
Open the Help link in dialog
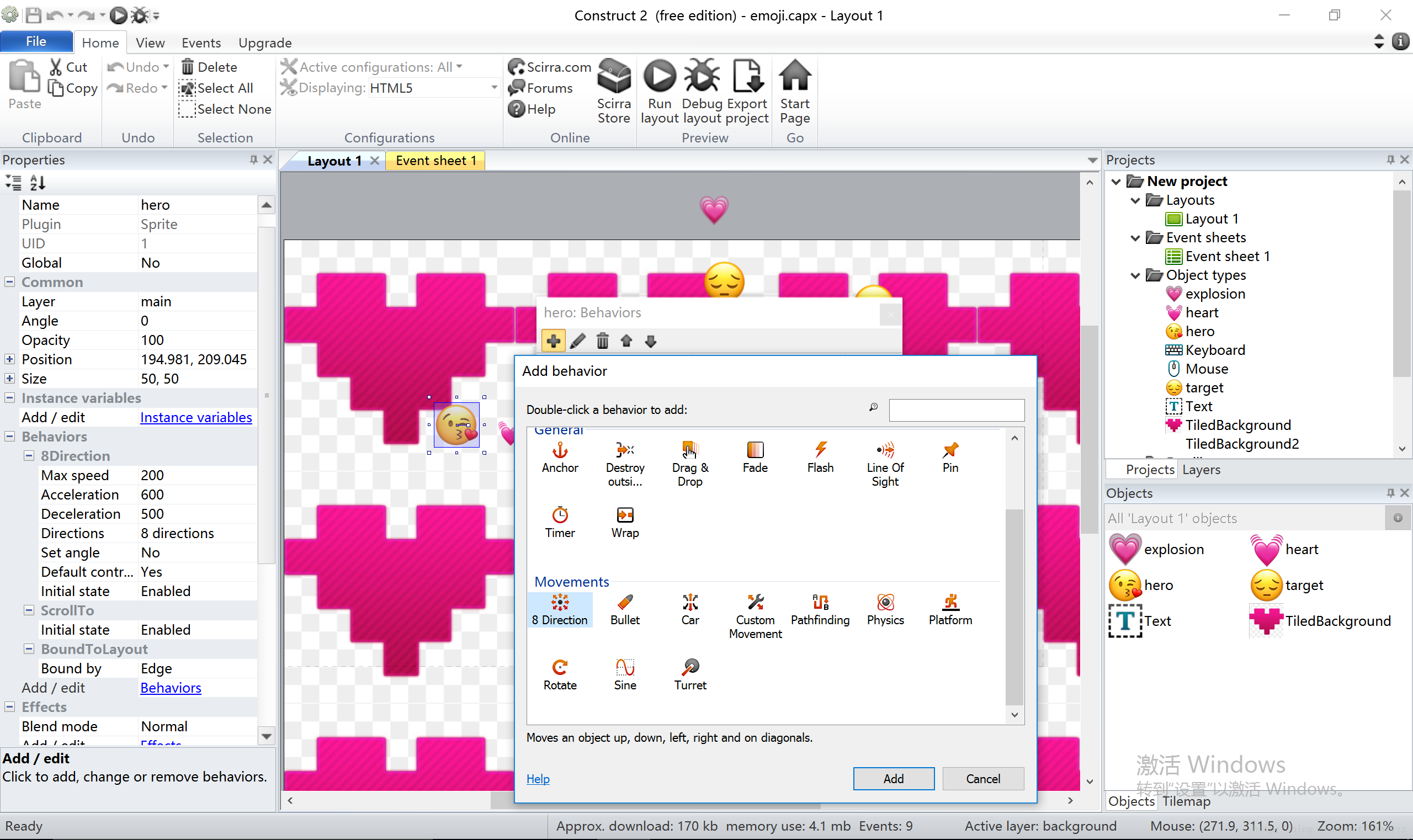click(538, 779)
